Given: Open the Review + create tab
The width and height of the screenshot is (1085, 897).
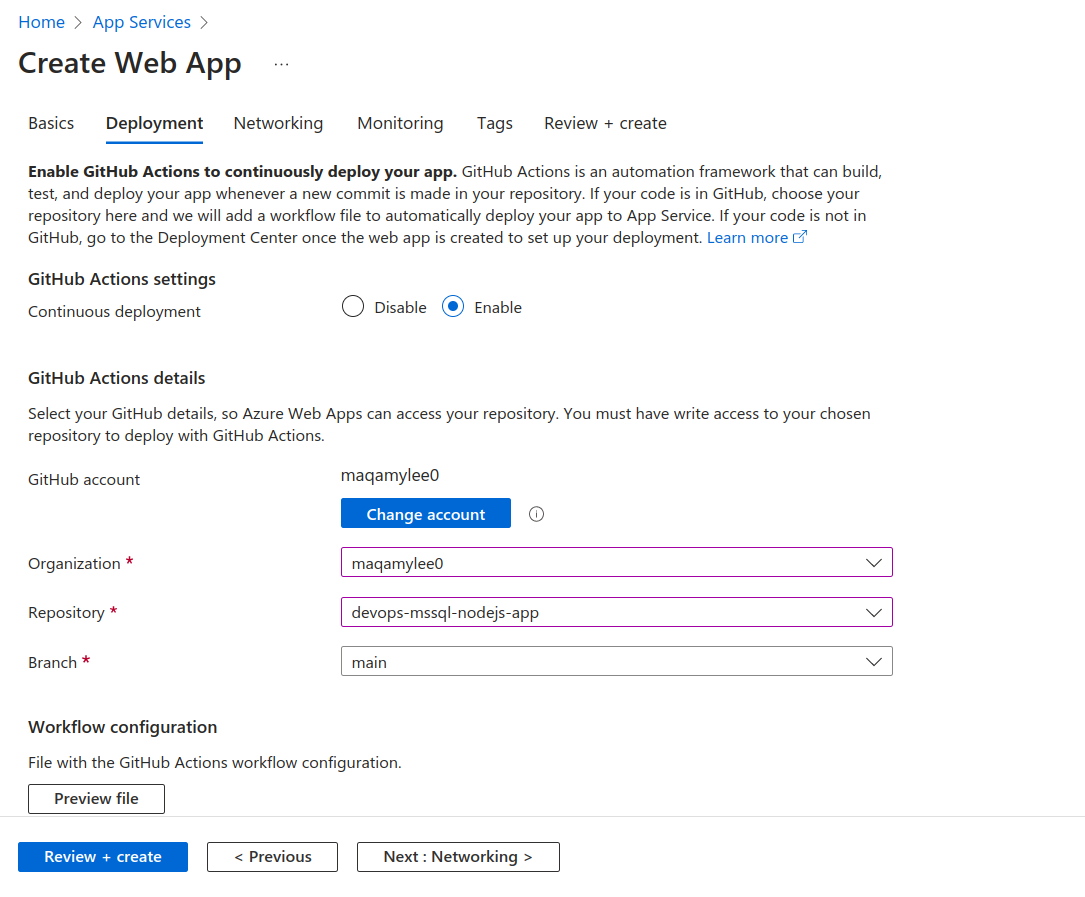Looking at the screenshot, I should [x=605, y=123].
